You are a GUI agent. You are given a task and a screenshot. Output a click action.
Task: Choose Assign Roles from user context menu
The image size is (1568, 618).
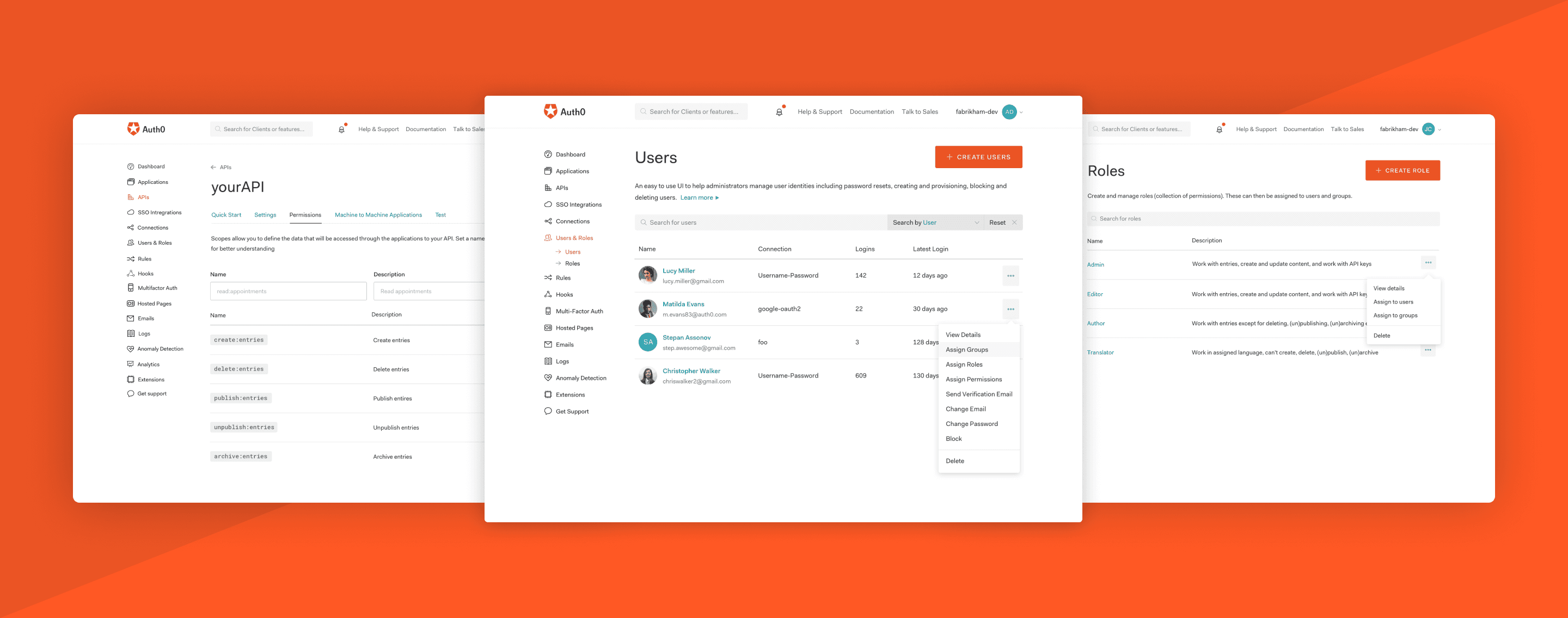coord(964,364)
